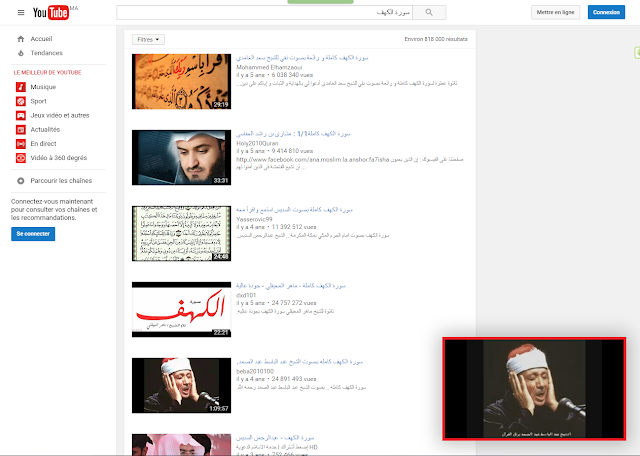Open the 22:21 red calligraphy thumbnail
Screen dimensions: 640x456
tap(182, 309)
